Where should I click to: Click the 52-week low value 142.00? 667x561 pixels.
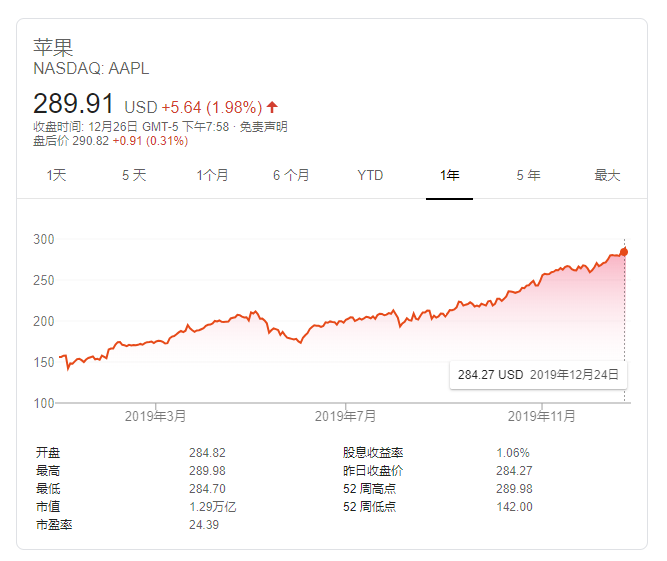click(x=514, y=507)
